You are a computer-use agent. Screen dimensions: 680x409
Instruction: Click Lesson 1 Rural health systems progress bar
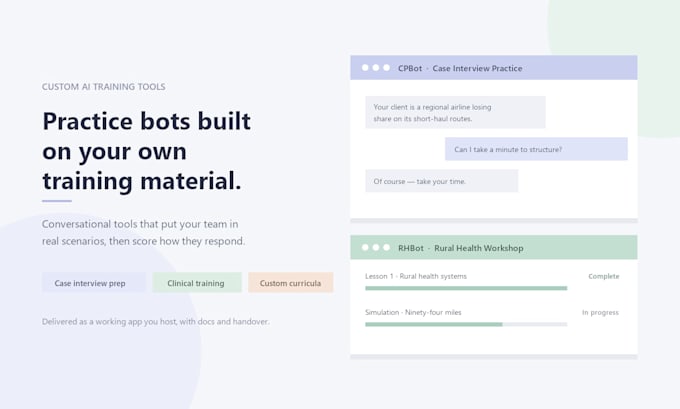pyautogui.click(x=466, y=288)
